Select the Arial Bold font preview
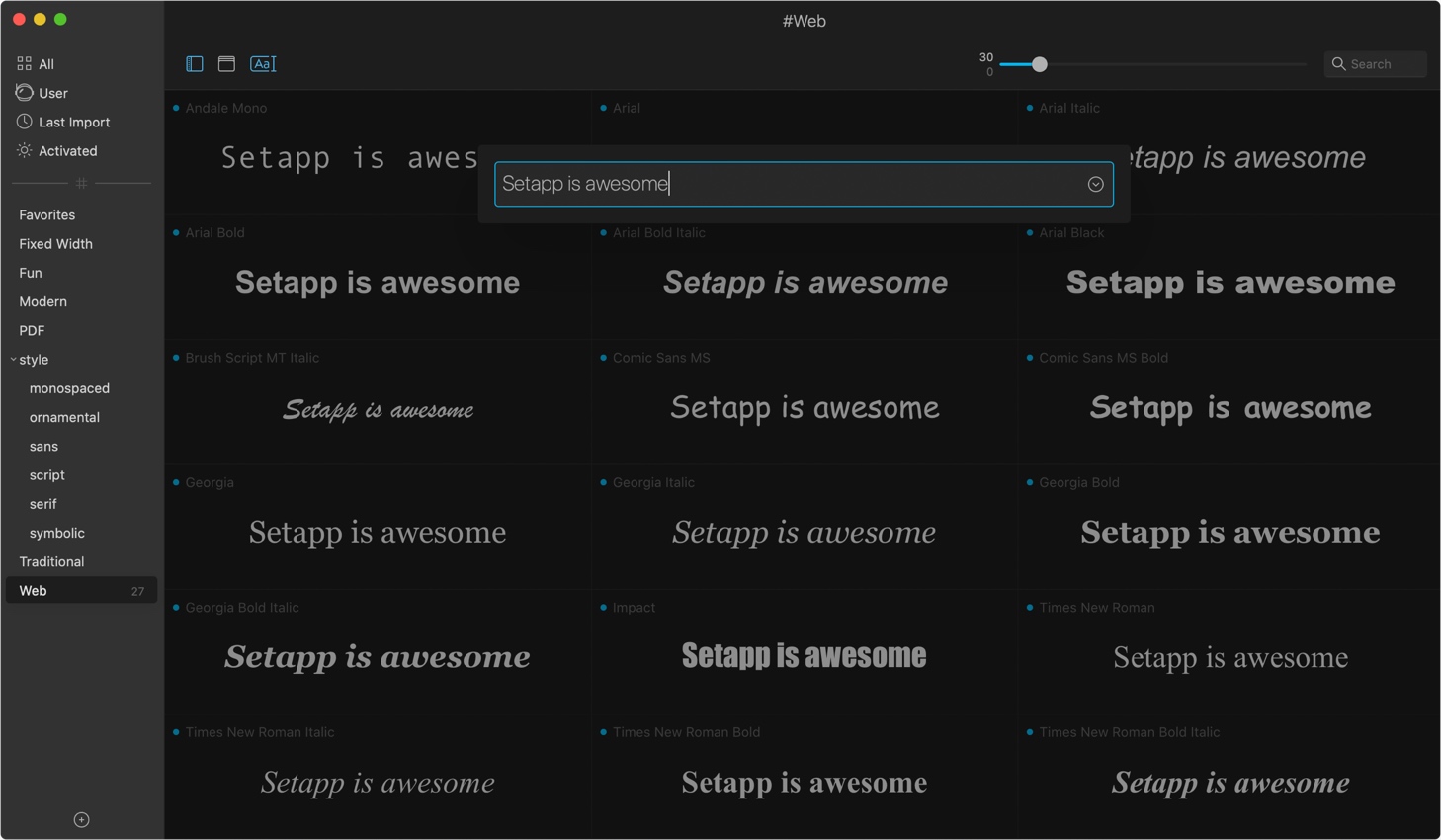Image resolution: width=1441 pixels, height=840 pixels. pos(378,283)
